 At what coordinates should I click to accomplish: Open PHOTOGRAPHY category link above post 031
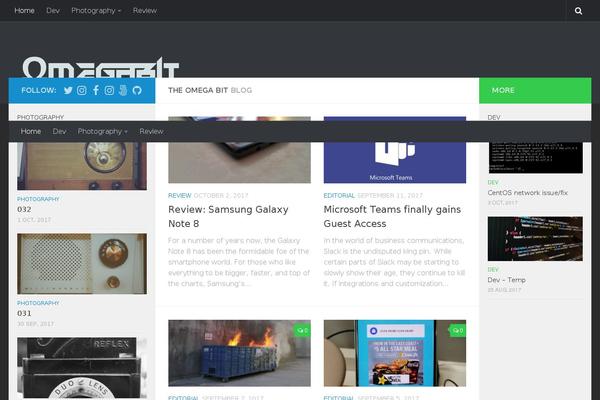38,303
